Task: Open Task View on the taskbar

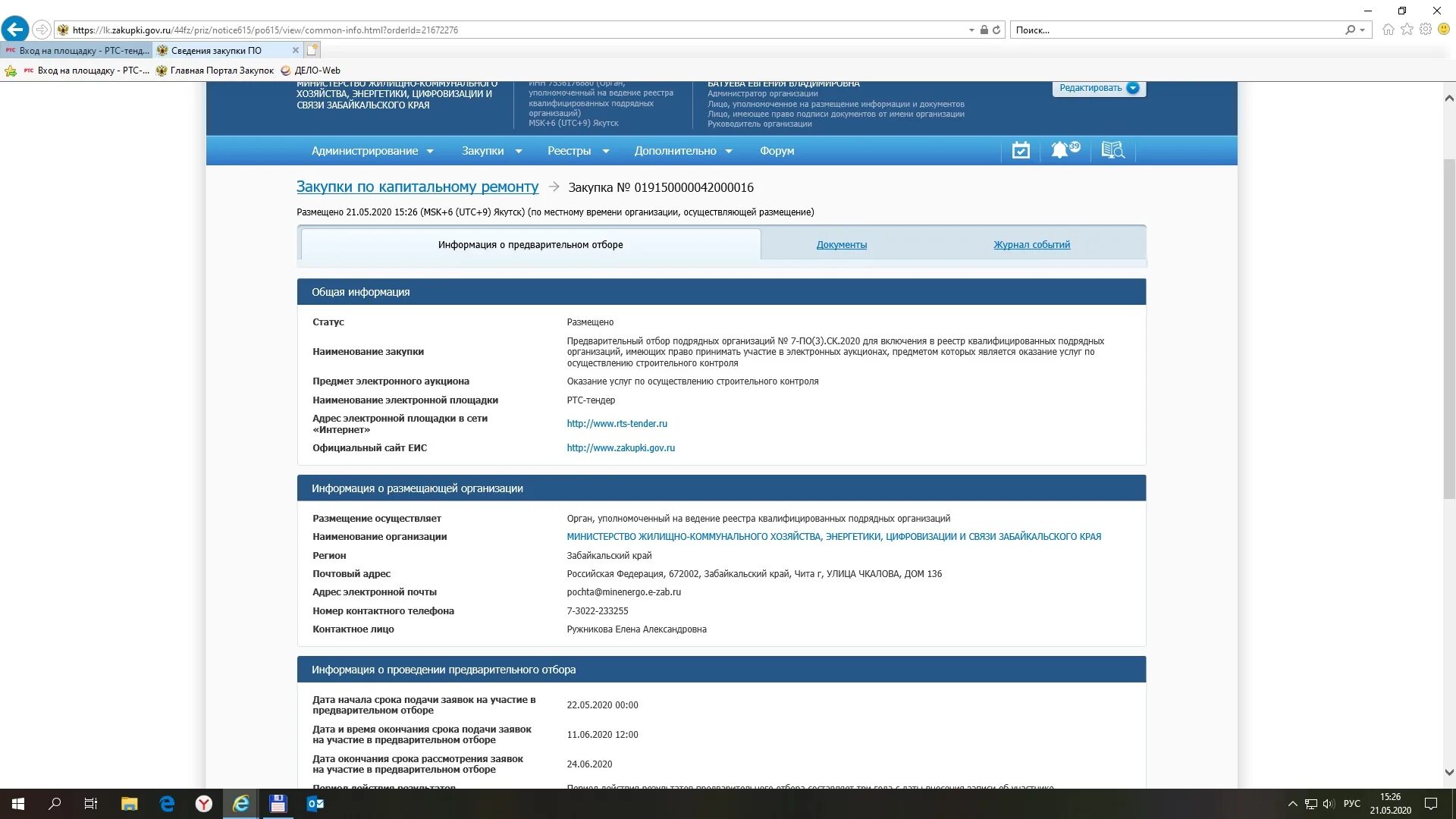Action: pos(91,804)
